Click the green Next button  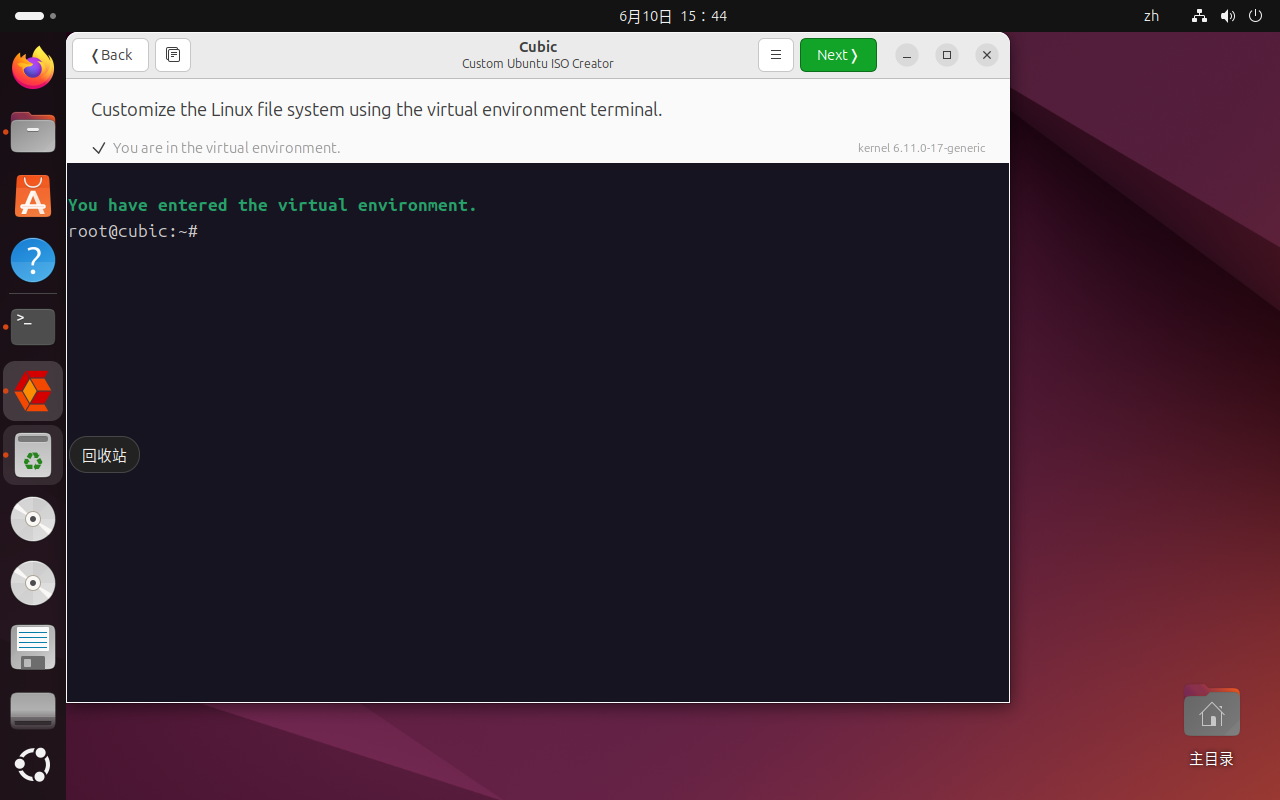click(x=838, y=55)
